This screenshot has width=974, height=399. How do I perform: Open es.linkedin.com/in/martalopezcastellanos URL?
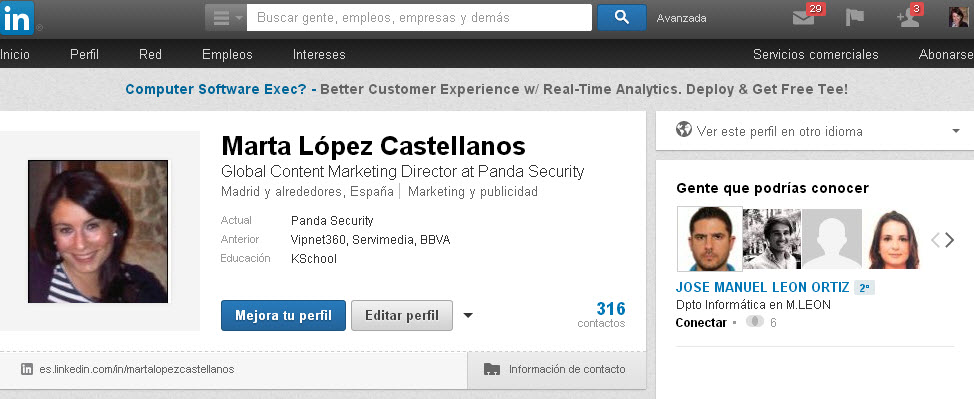[x=137, y=369]
